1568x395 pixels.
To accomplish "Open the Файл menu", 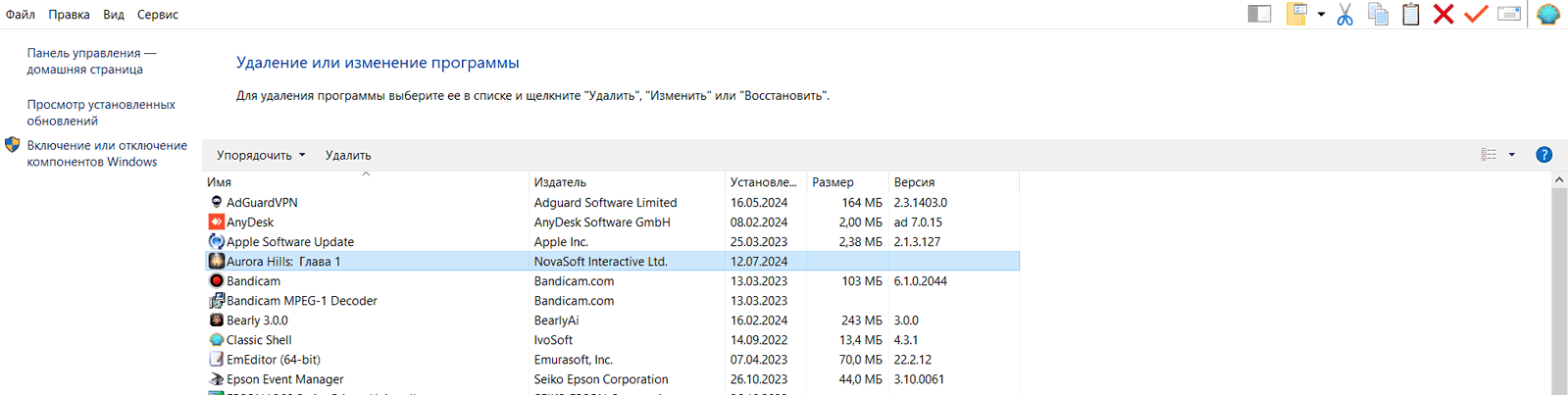I will click(x=21, y=15).
